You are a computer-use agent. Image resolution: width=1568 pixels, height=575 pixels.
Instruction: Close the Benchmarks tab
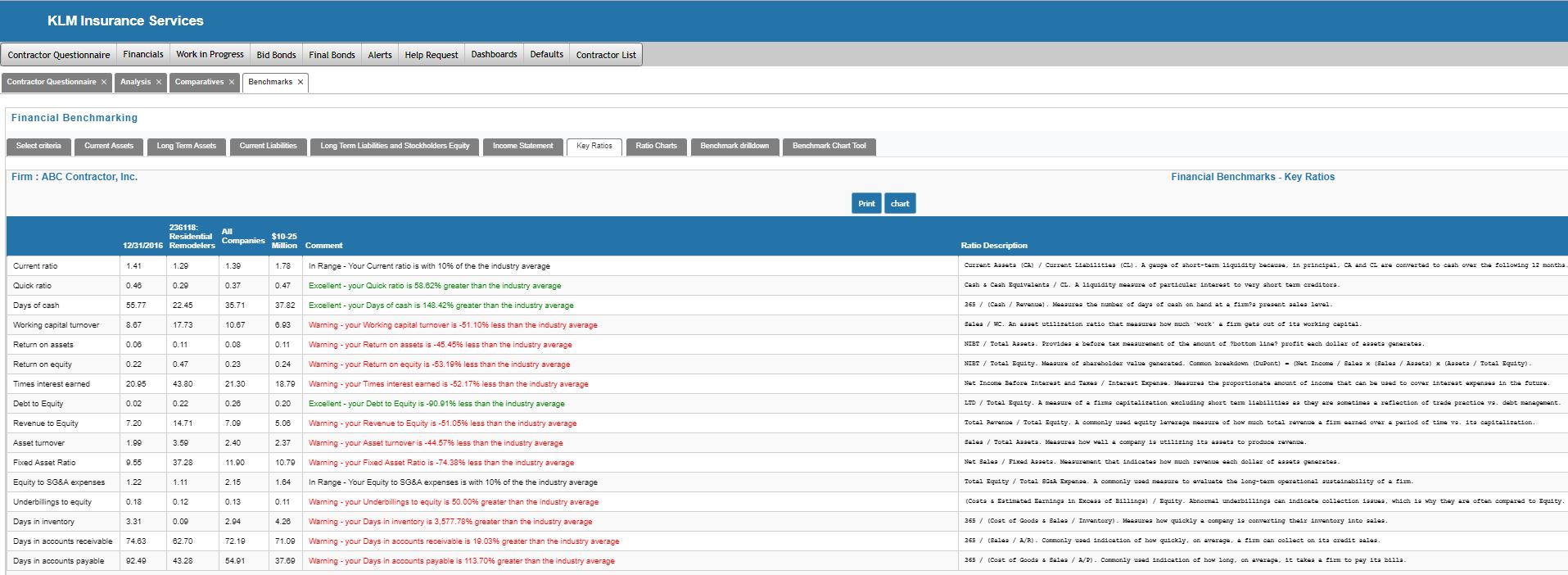coord(300,82)
